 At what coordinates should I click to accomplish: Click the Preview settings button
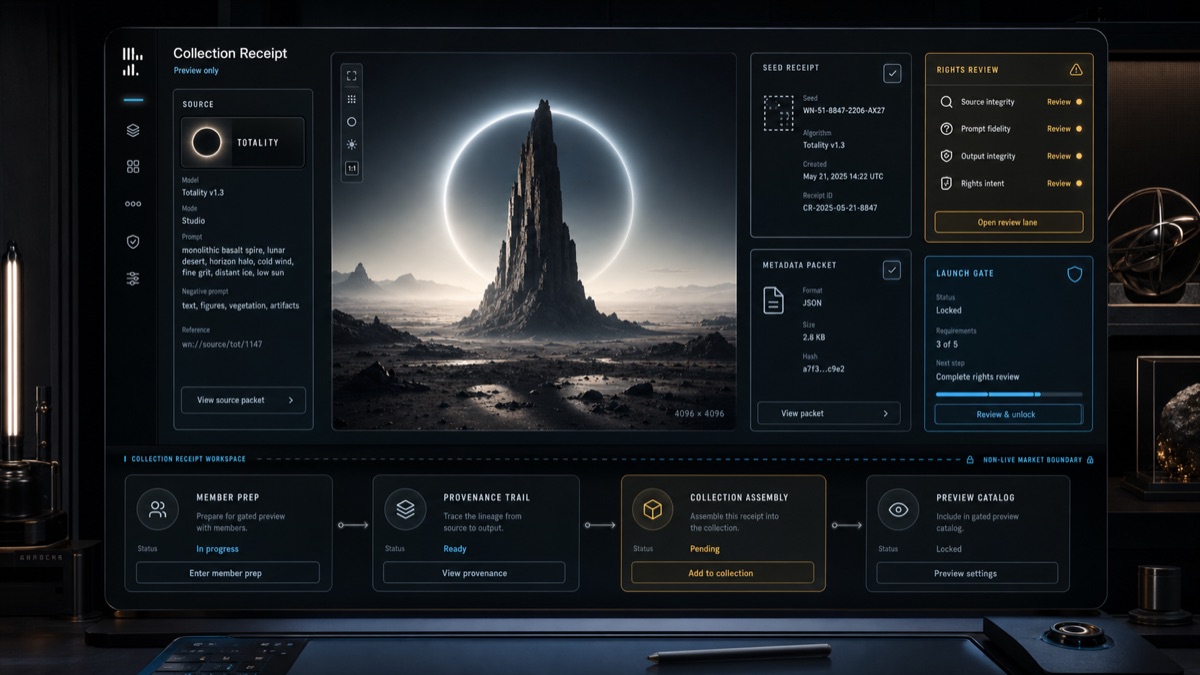(x=967, y=573)
